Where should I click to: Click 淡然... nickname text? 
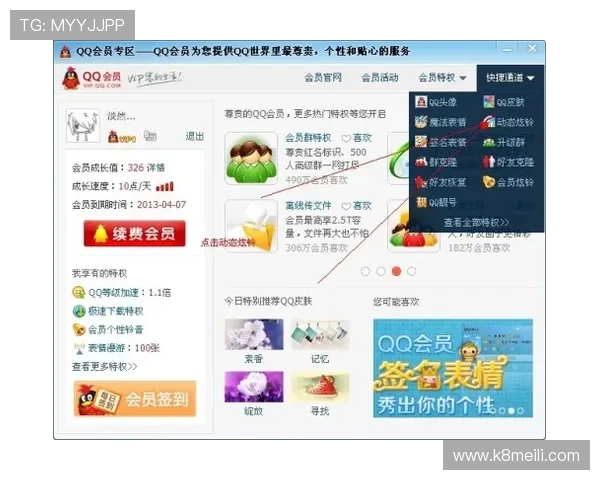121,116
